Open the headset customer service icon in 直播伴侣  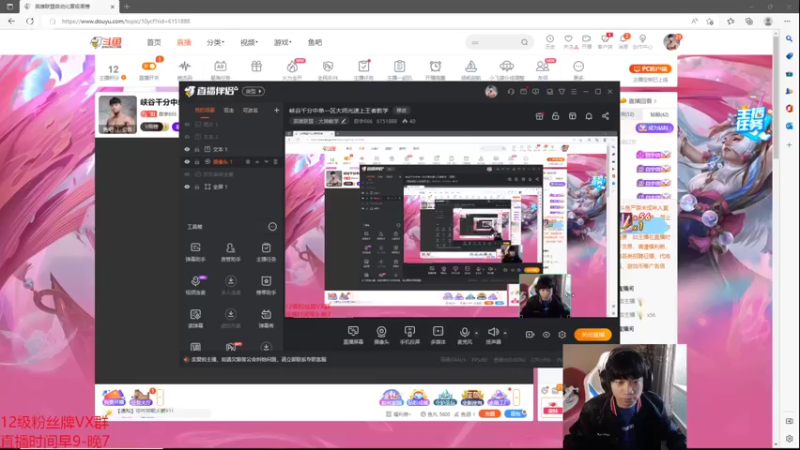pos(511,91)
